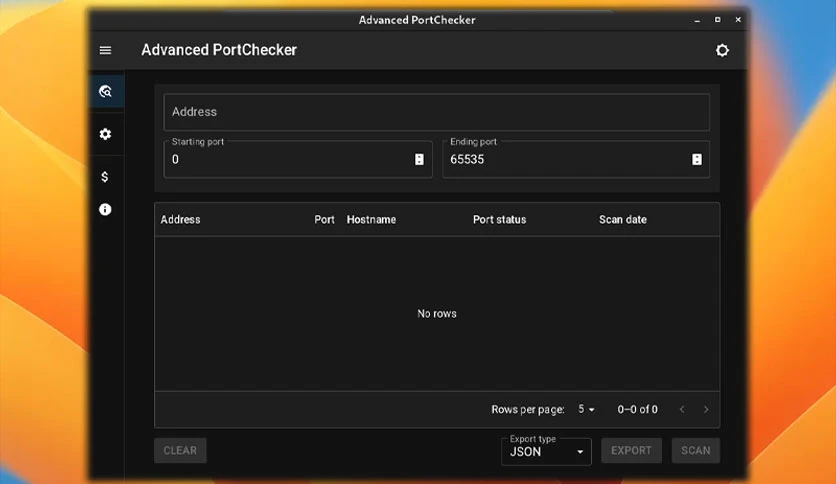The image size is (836, 484).
Task: Open the port scanner page in sidebar
Action: click(106, 91)
